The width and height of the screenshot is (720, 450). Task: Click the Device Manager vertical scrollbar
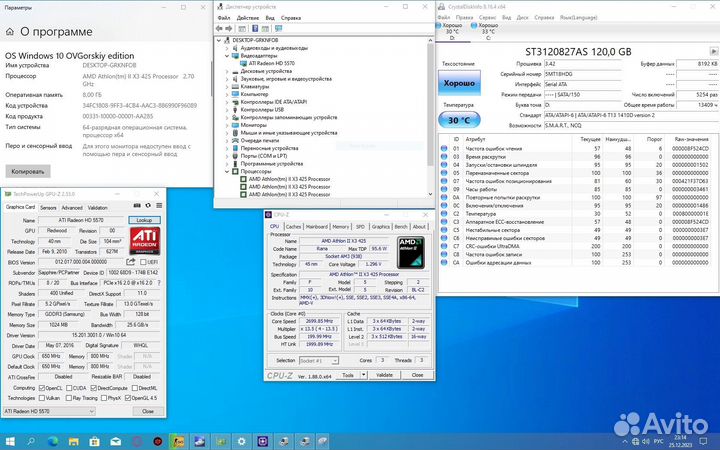pos(430,106)
